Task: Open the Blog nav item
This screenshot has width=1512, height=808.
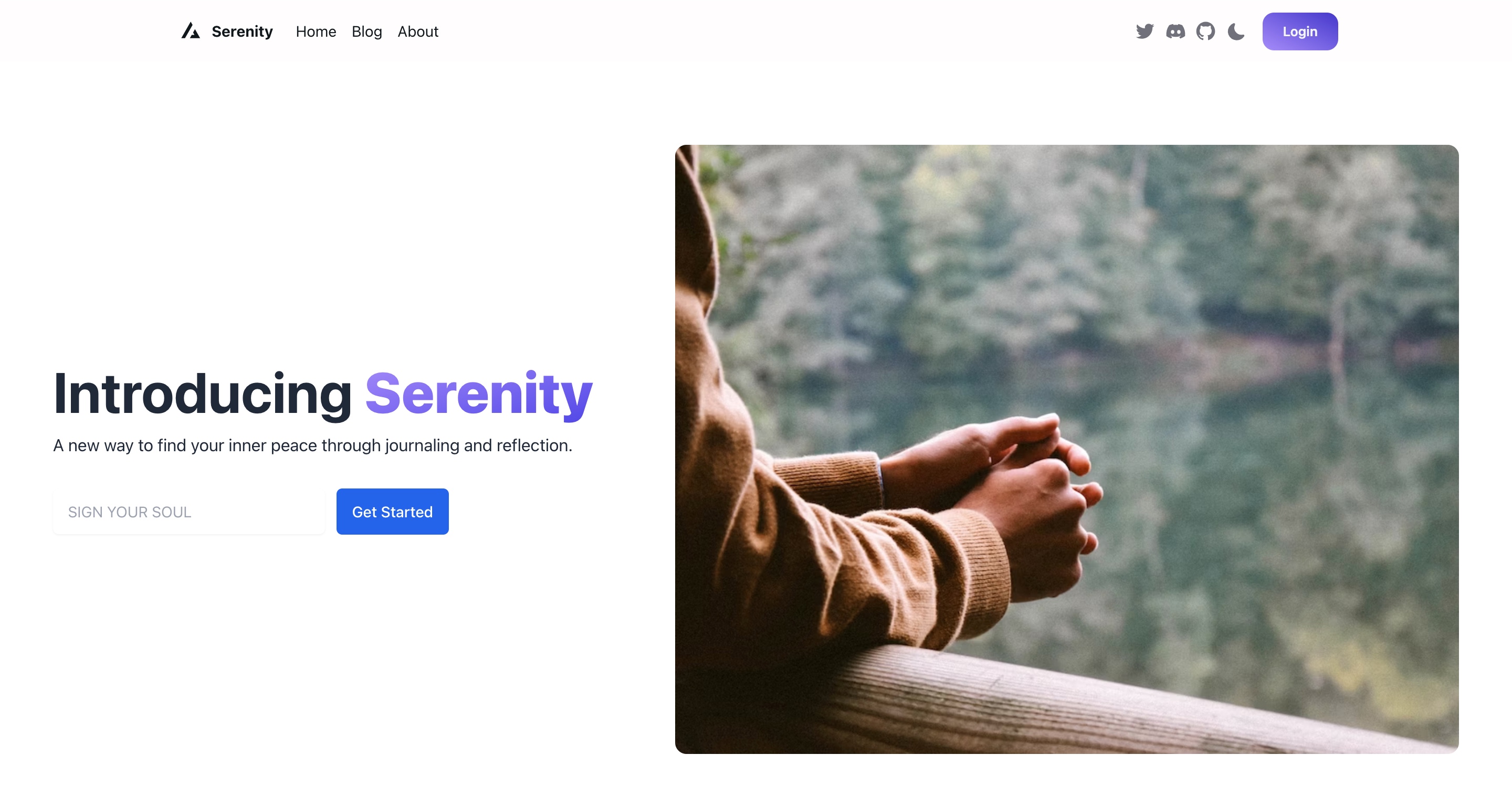Action: tap(367, 31)
